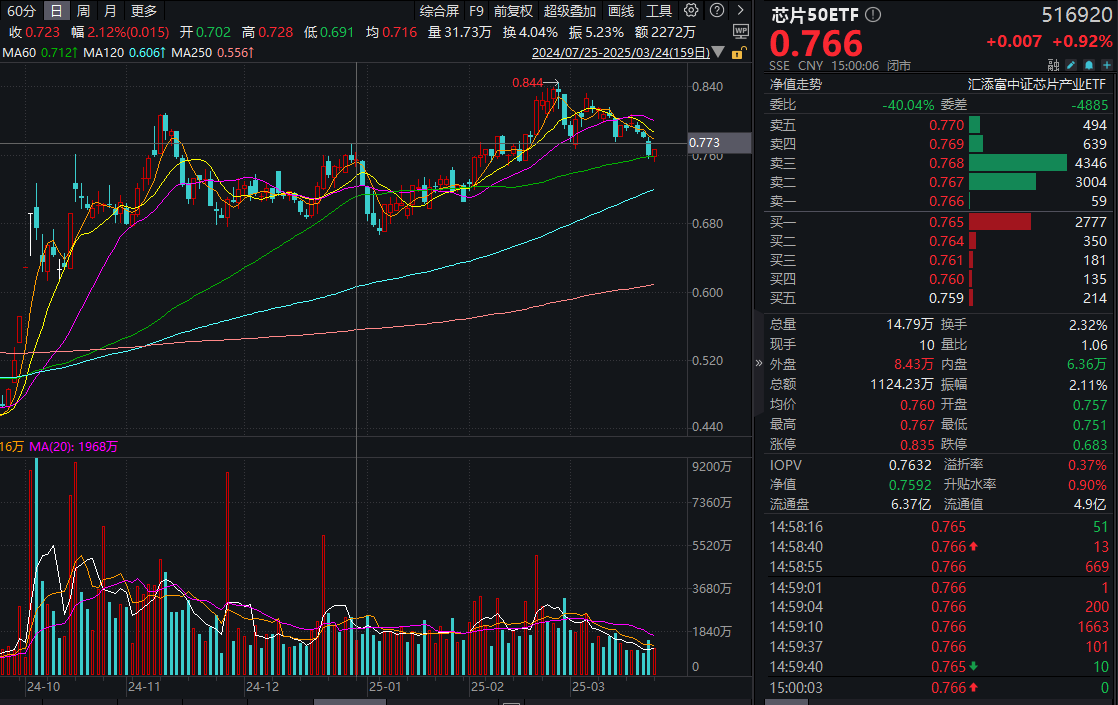This screenshot has height=705, width=1118.
Task: Open the 工具 tools menu
Action: point(662,10)
